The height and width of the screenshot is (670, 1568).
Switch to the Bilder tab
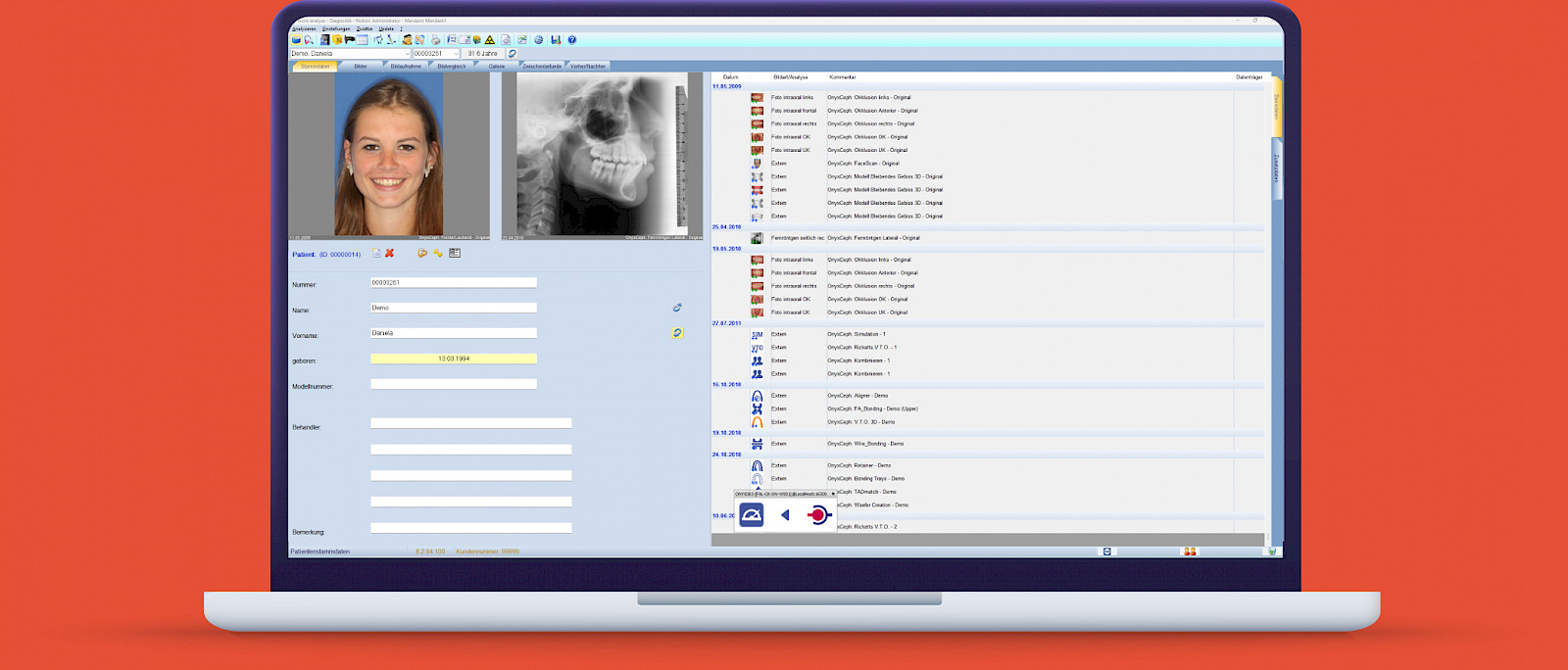click(361, 67)
